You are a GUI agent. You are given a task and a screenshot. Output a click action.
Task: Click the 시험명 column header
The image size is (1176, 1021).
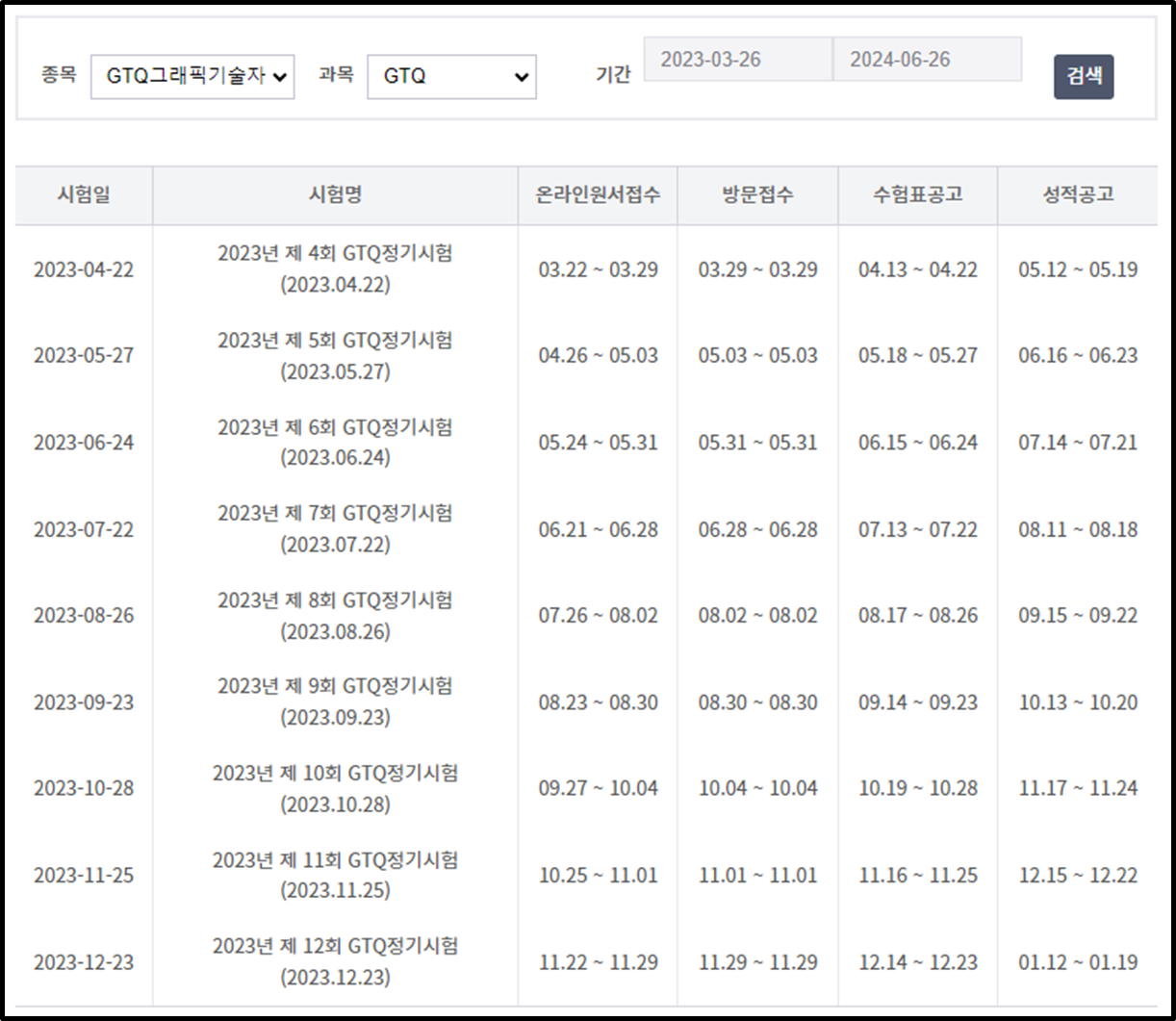[334, 193]
